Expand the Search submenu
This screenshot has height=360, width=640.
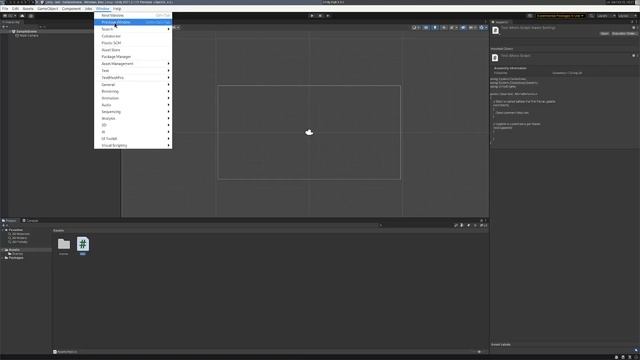click(x=133, y=29)
